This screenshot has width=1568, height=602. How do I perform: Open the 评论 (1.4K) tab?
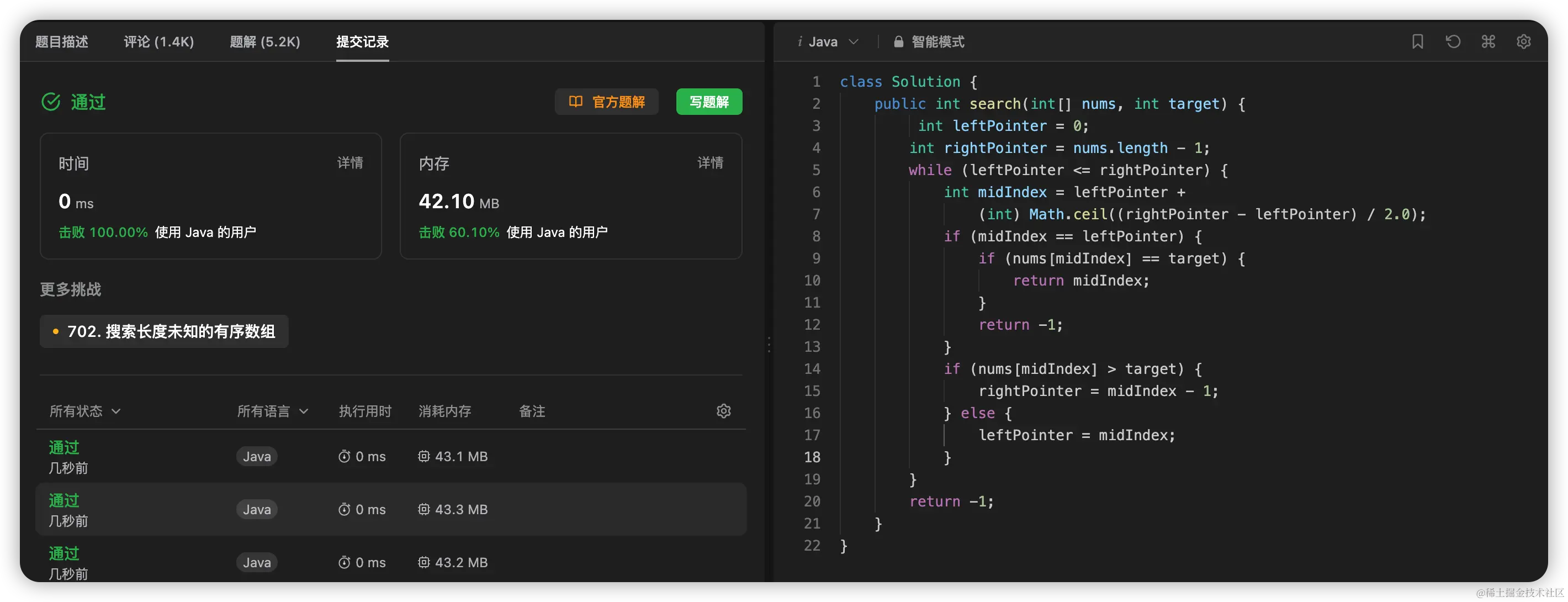[159, 41]
